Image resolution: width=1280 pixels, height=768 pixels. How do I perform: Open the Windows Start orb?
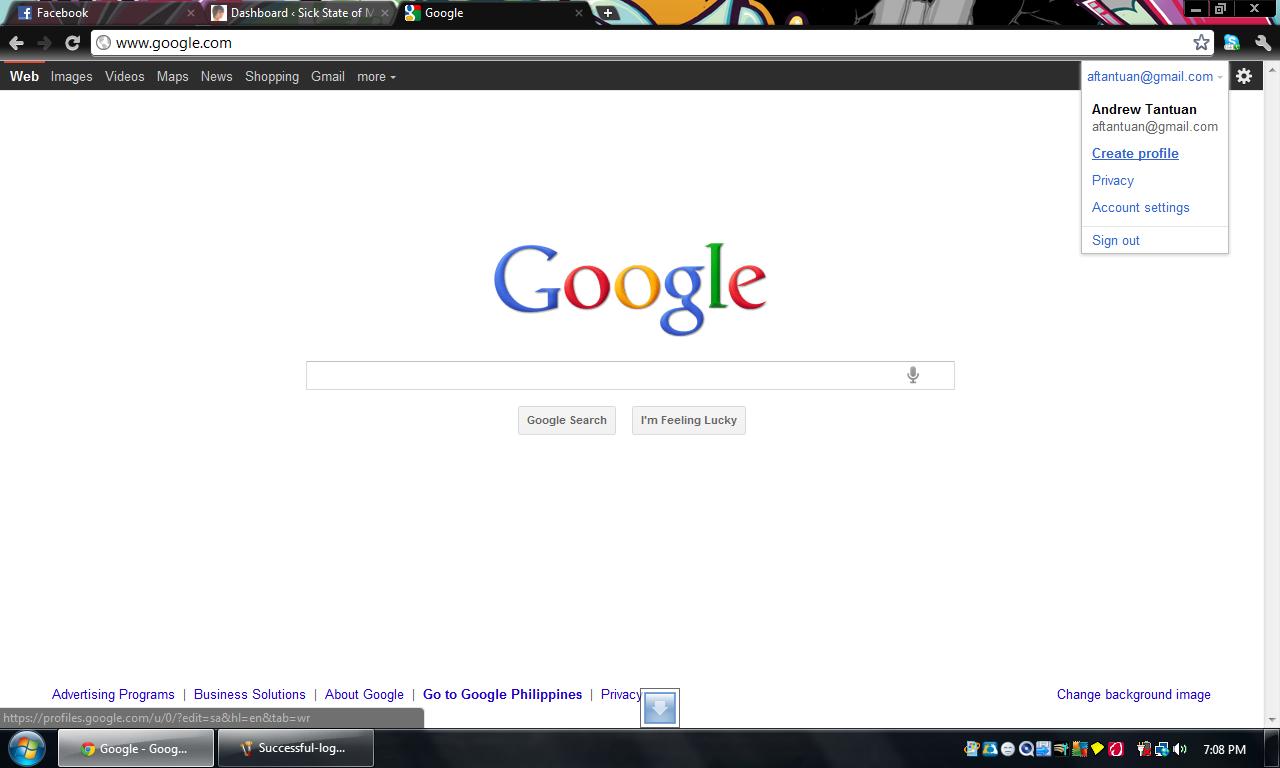pos(26,748)
